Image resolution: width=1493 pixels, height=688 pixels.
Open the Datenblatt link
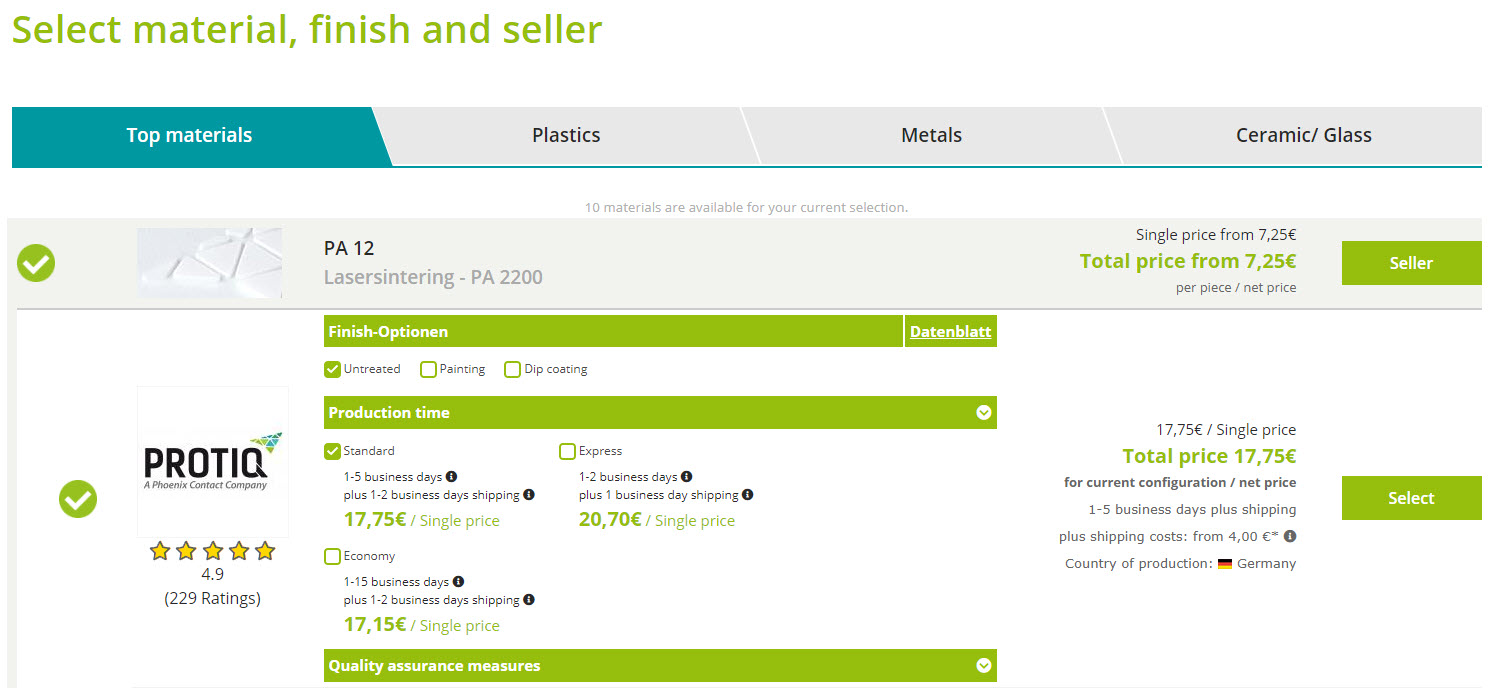[x=950, y=332]
